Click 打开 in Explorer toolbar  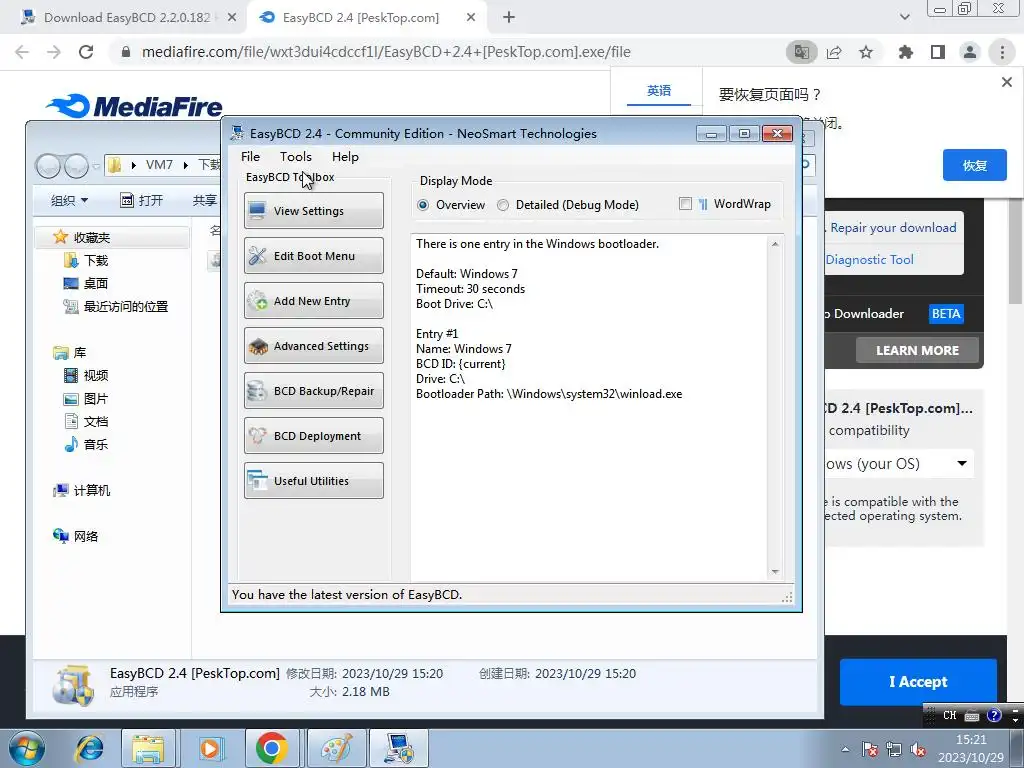[142, 200]
